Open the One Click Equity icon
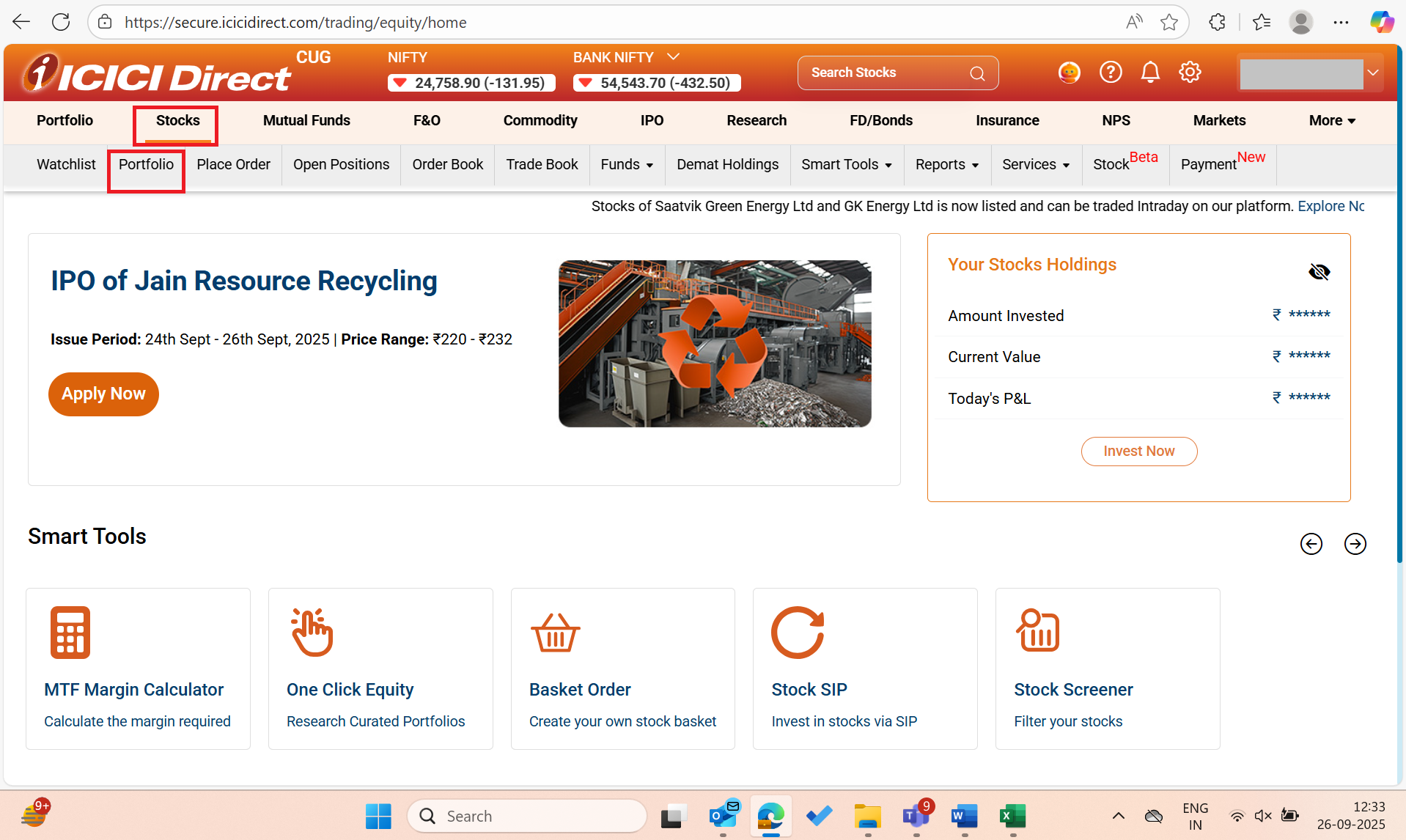1406x840 pixels. [x=312, y=632]
